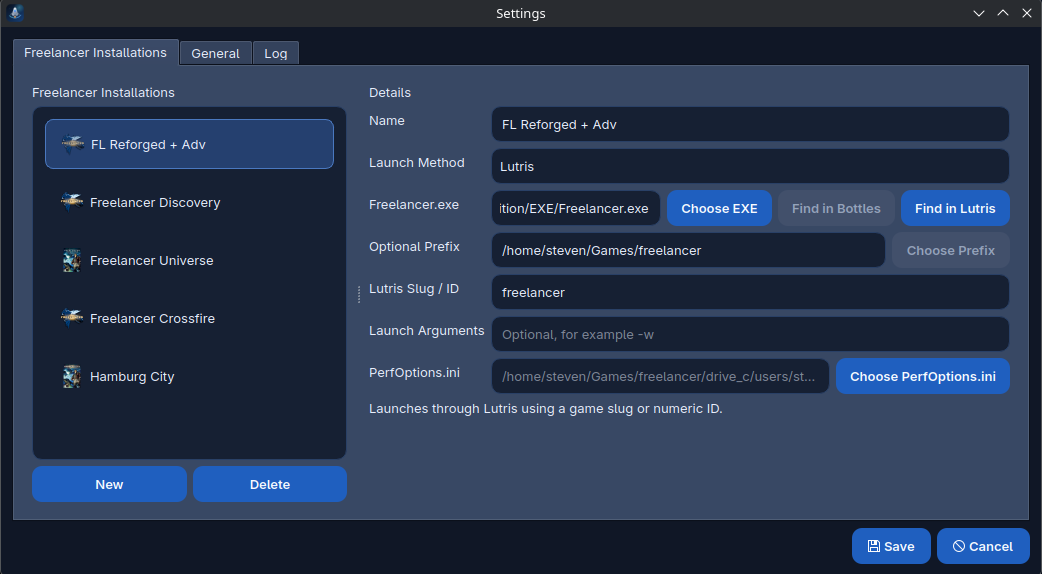Click the Choose PerfOptions.ini button

(922, 377)
